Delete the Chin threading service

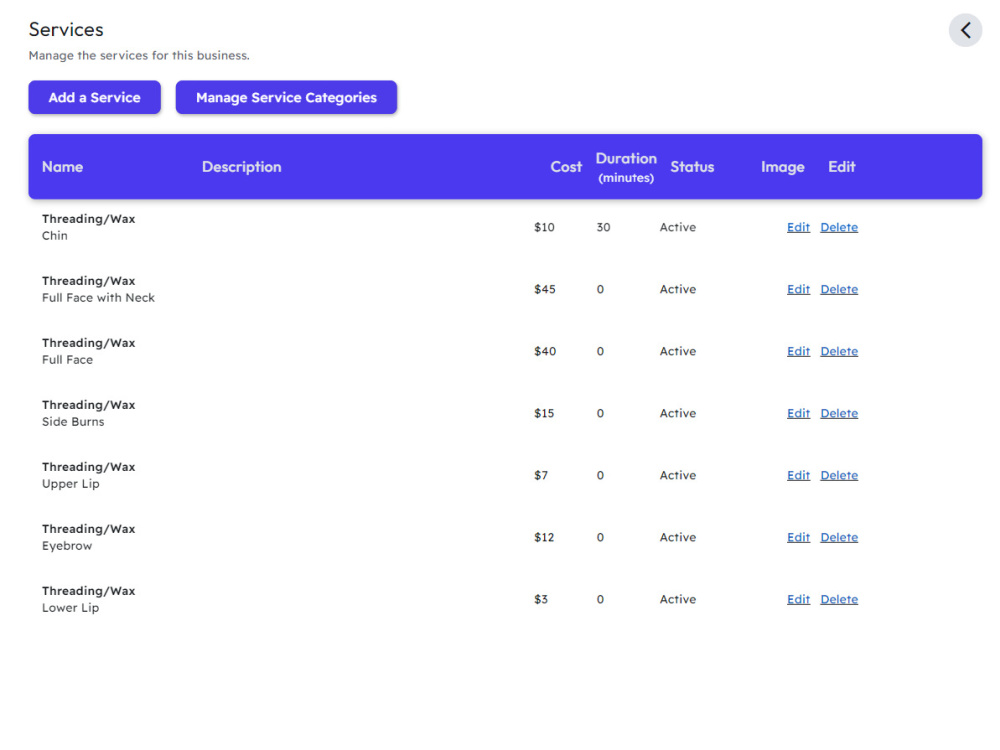(839, 227)
